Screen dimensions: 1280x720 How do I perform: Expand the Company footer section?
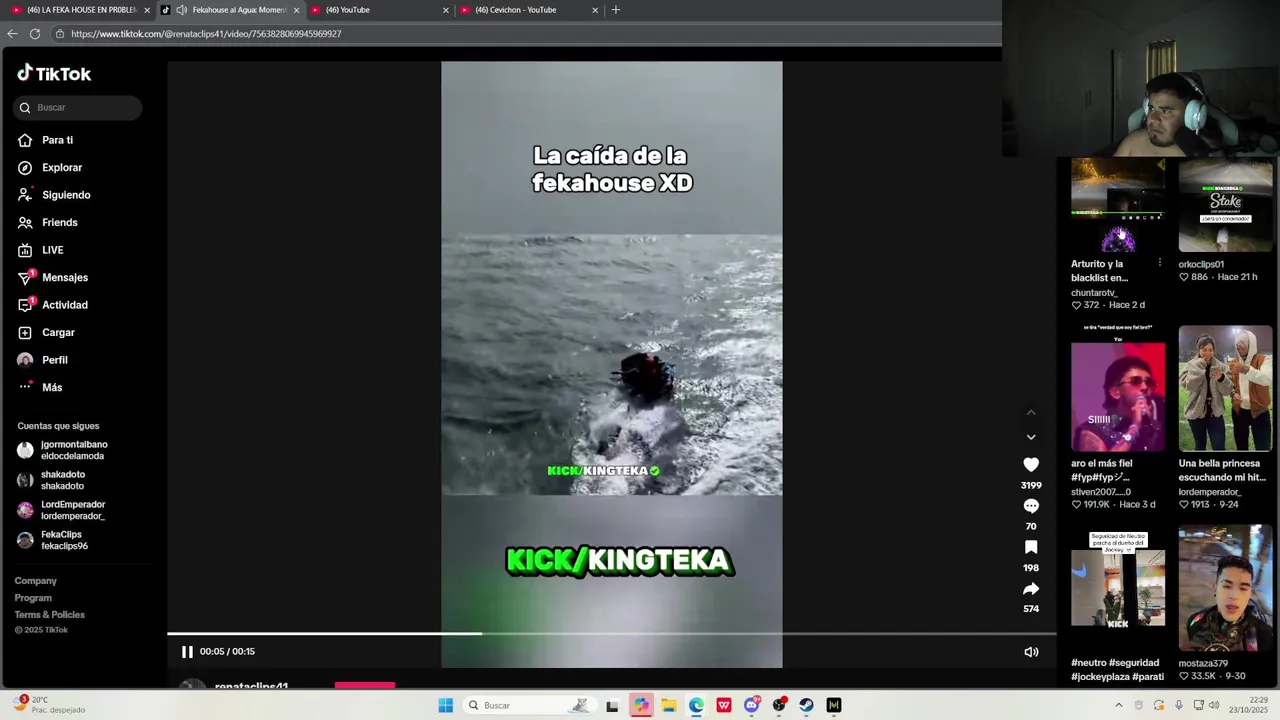pyautogui.click(x=35, y=581)
